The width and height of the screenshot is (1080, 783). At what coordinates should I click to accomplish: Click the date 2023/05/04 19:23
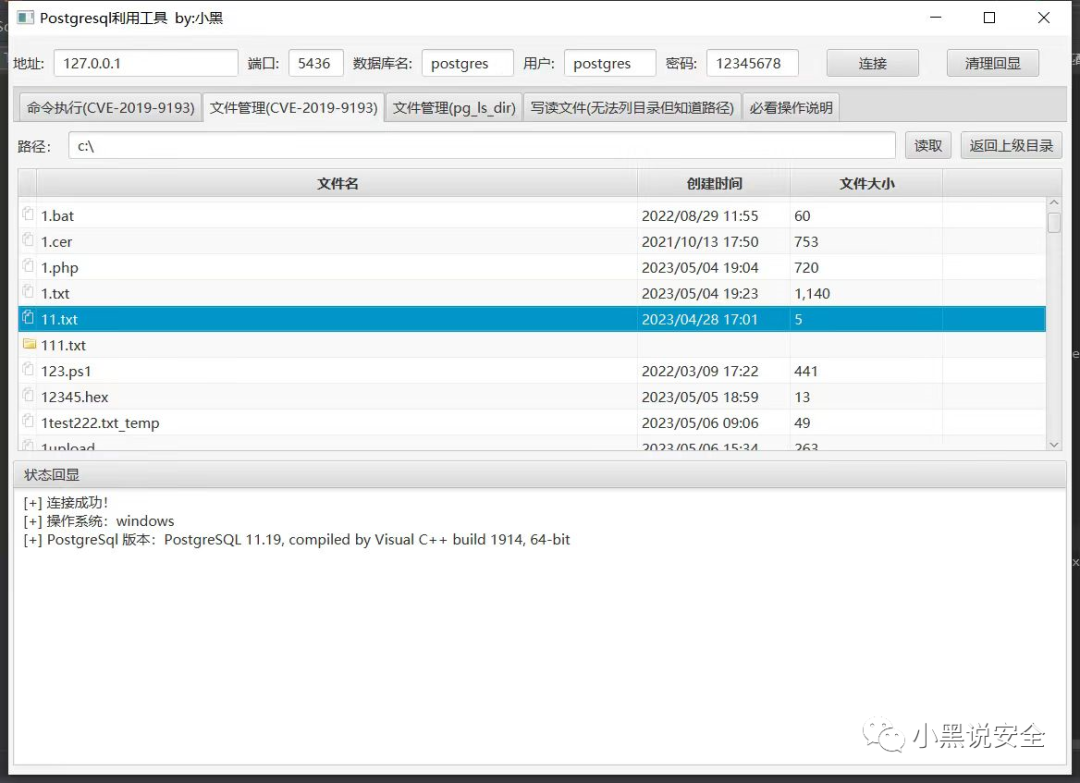point(700,293)
